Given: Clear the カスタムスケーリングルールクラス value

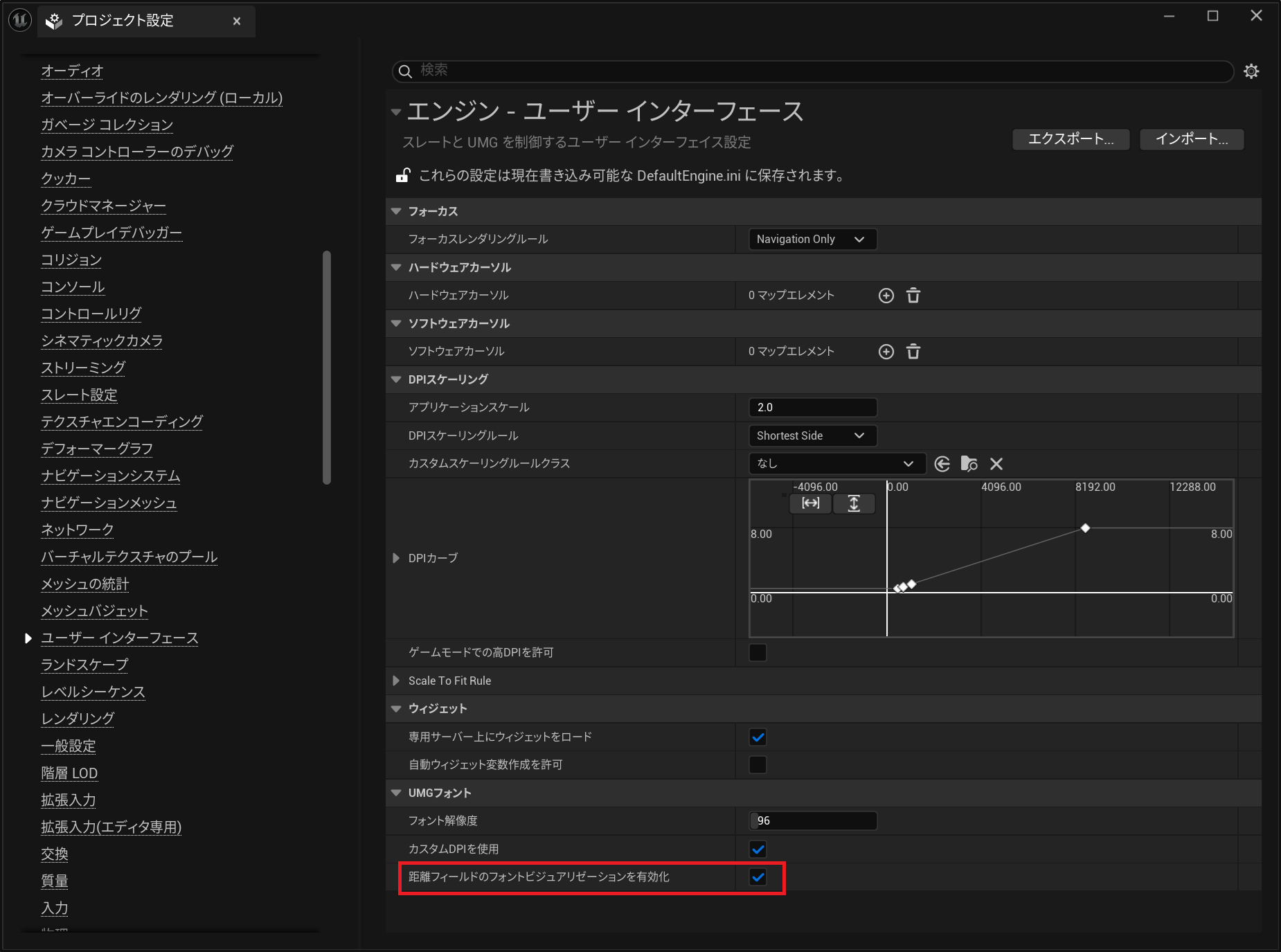Looking at the screenshot, I should [x=996, y=464].
